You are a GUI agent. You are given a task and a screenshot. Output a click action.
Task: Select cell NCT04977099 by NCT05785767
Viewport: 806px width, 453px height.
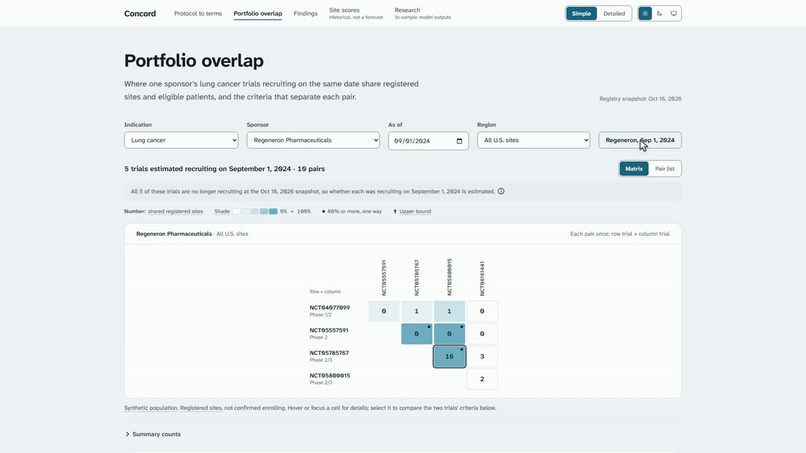[416, 311]
